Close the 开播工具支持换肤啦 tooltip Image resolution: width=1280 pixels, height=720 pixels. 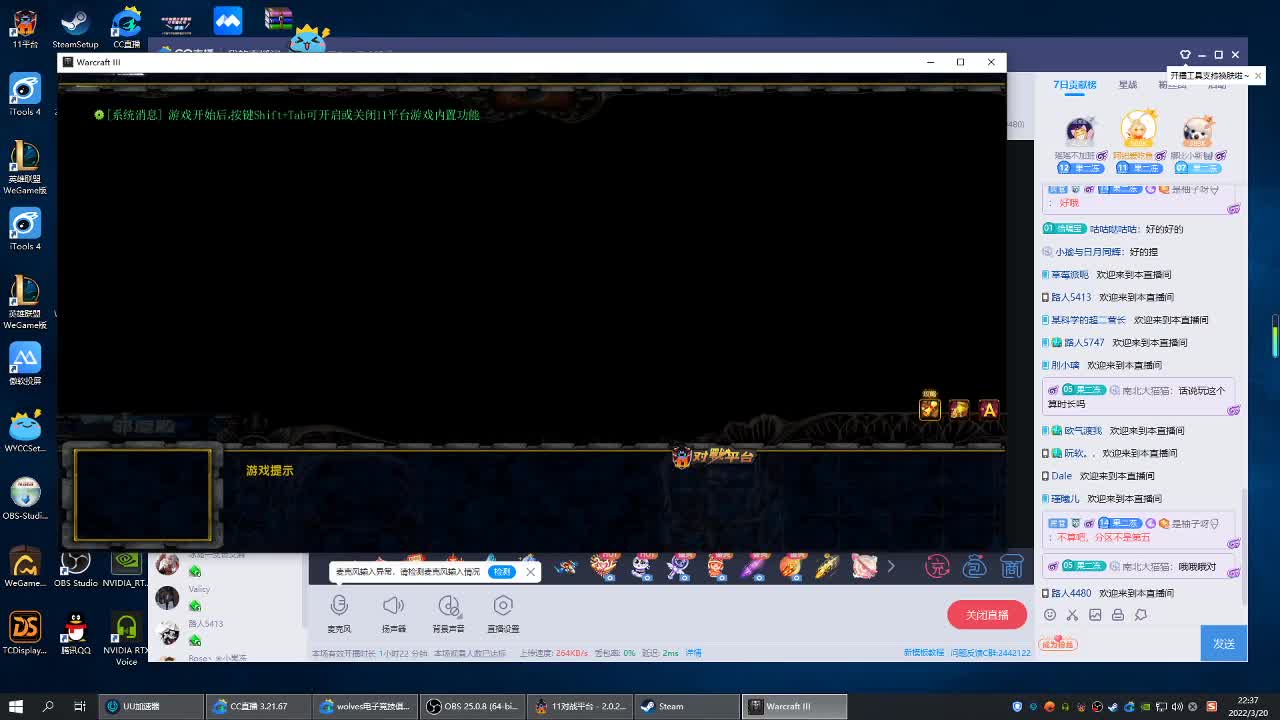(x=1258, y=75)
